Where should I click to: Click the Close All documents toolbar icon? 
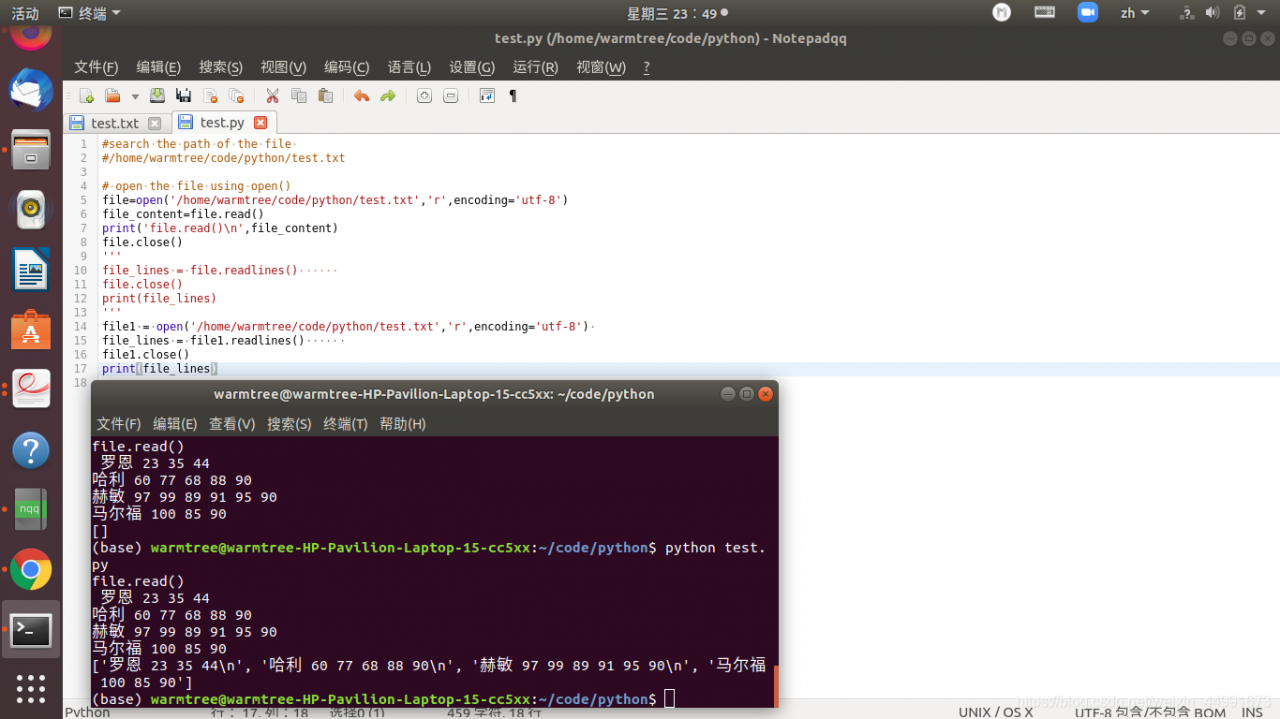236,96
